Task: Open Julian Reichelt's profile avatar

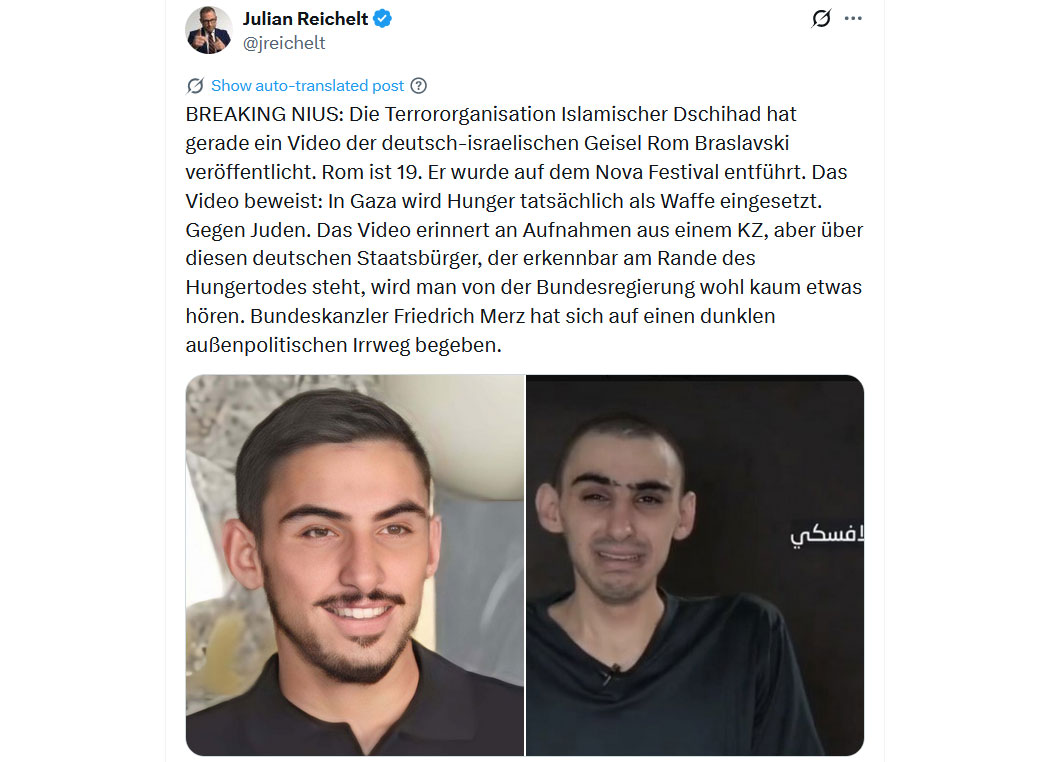Action: point(209,30)
